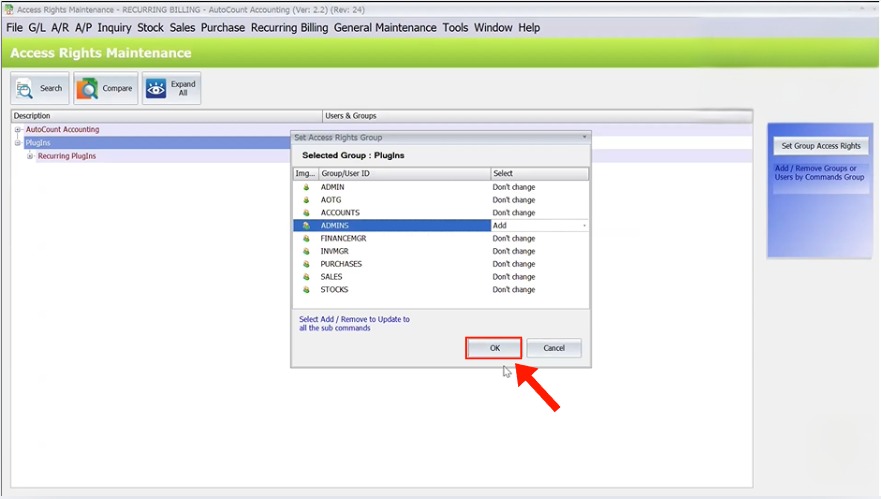This screenshot has width=881, height=499.
Task: Confirm the dialog with OK
Action: pos(494,348)
